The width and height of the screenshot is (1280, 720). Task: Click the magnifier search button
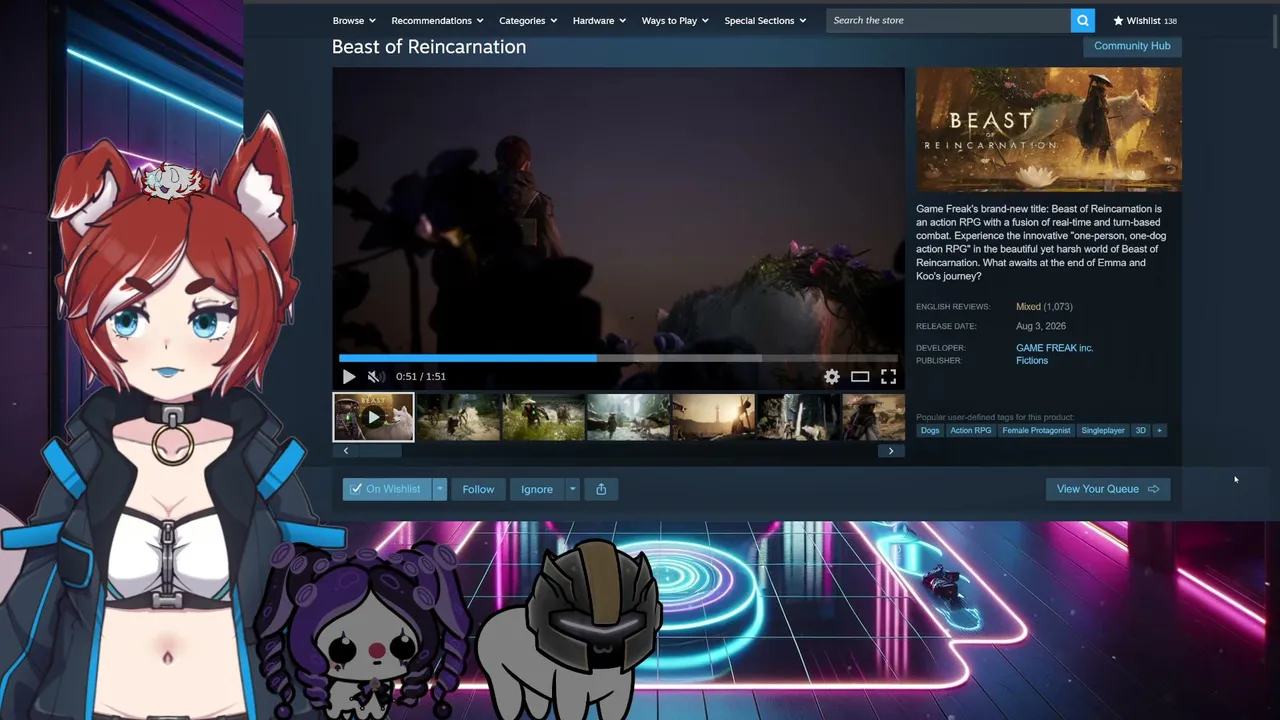(x=1082, y=20)
